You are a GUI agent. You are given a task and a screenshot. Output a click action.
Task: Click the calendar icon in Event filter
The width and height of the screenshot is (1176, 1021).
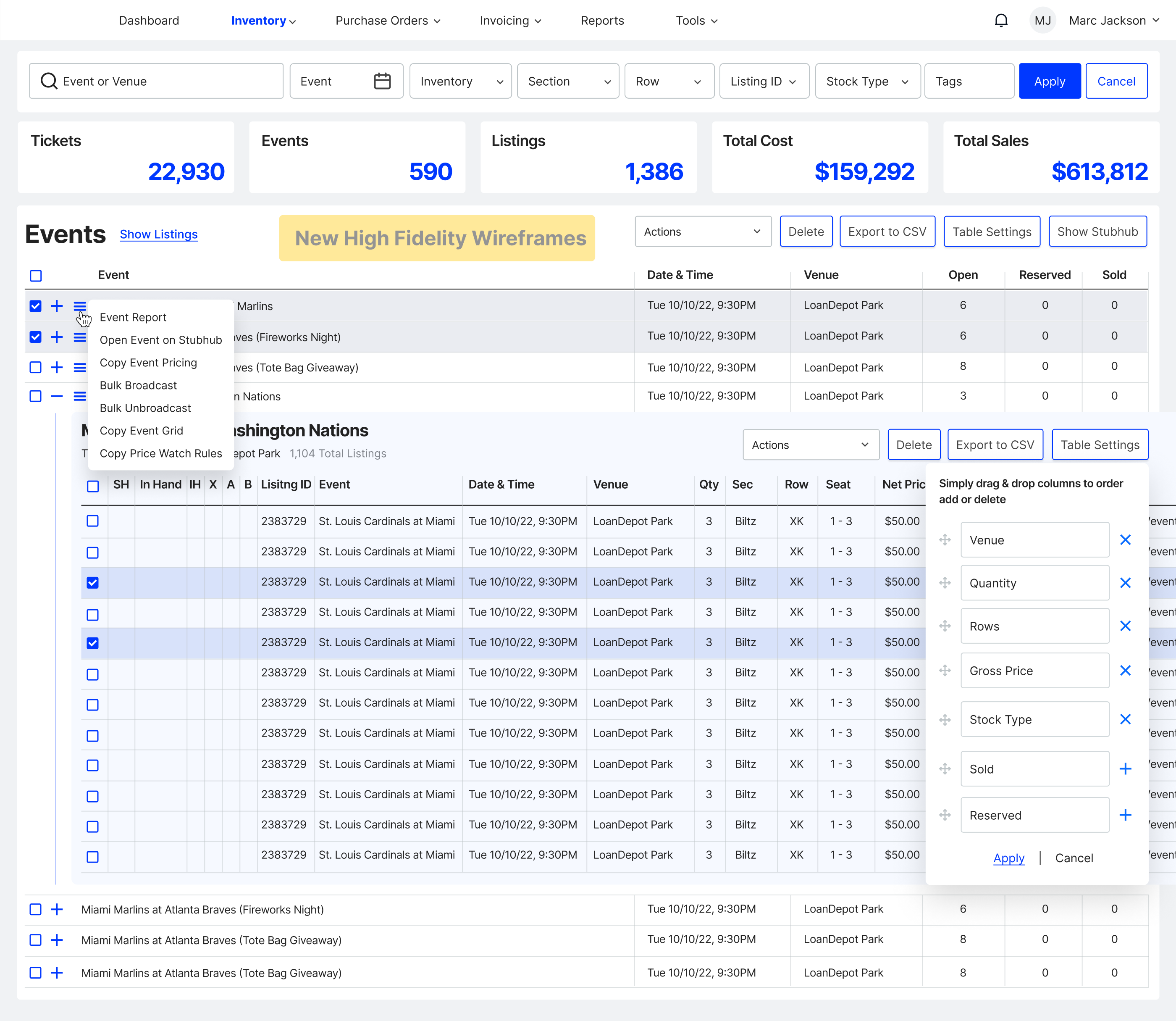pyautogui.click(x=381, y=81)
